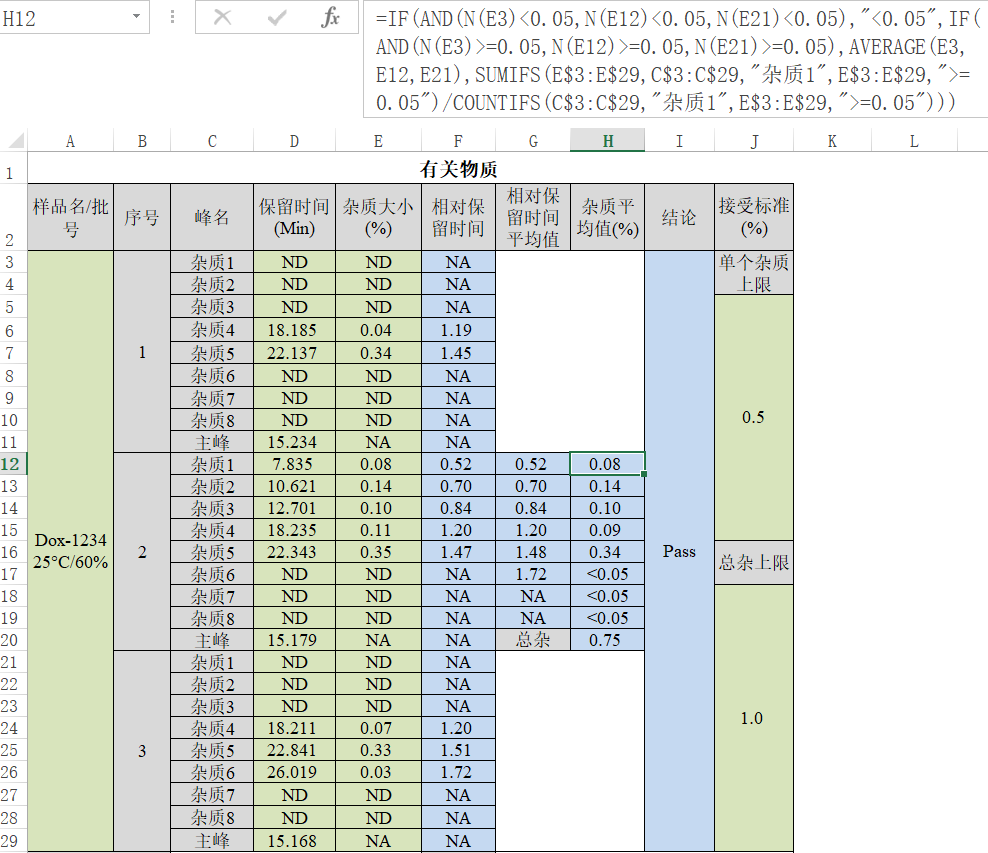Image resolution: width=988 pixels, height=853 pixels.
Task: Select the 总杂上限 cell
Action: (754, 563)
